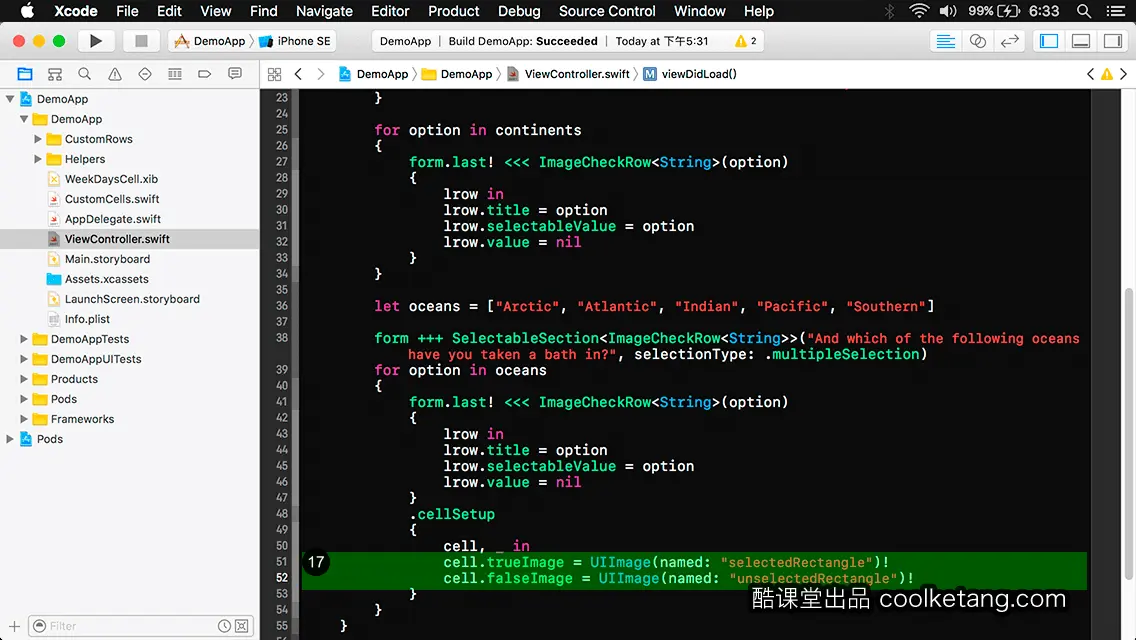The width and height of the screenshot is (1136, 640).
Task: Switch to Assistant editor
Action: 977,41
